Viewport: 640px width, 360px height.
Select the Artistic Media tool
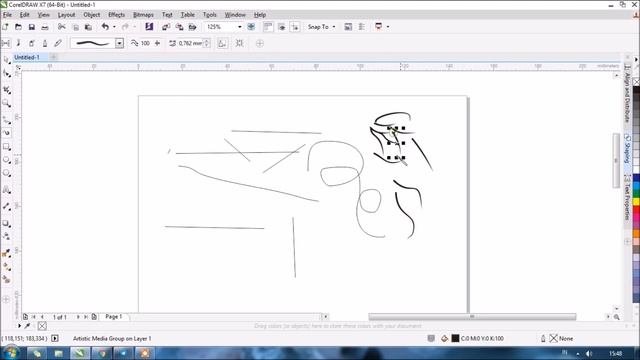click(7, 133)
